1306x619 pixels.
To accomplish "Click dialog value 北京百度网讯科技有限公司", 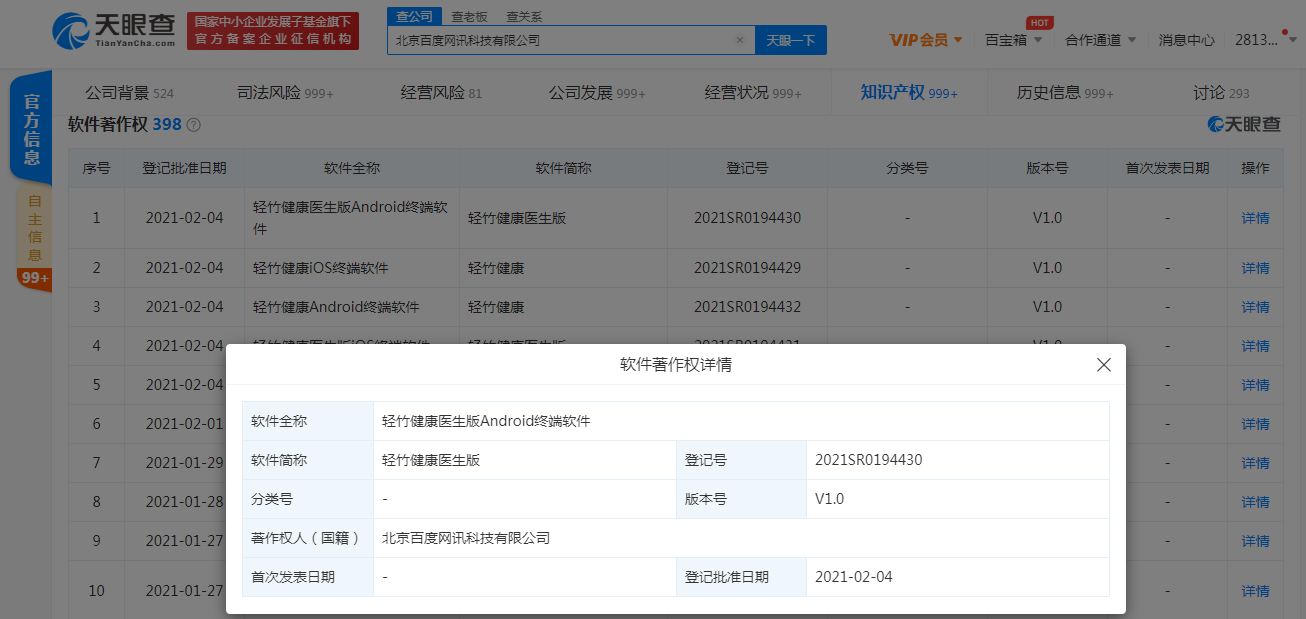I will [466, 538].
